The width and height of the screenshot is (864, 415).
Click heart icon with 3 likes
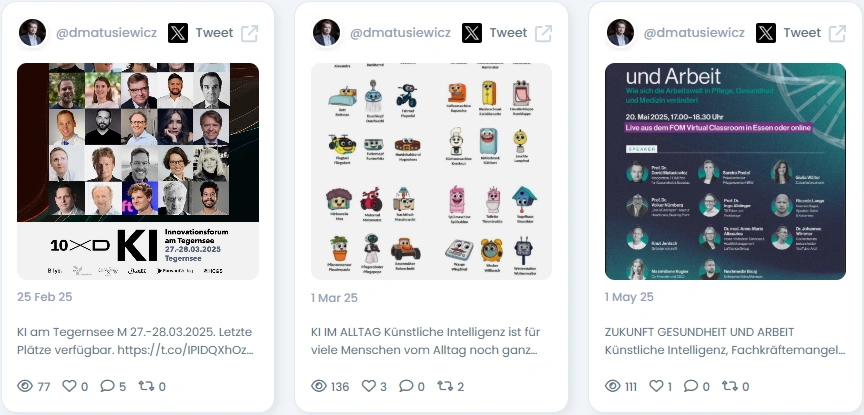click(x=369, y=386)
